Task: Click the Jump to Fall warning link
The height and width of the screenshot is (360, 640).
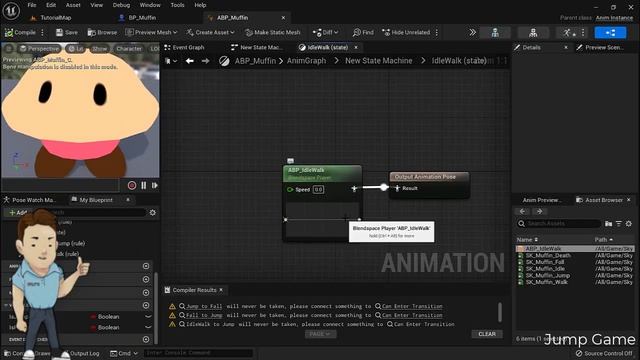Action: click(x=204, y=306)
